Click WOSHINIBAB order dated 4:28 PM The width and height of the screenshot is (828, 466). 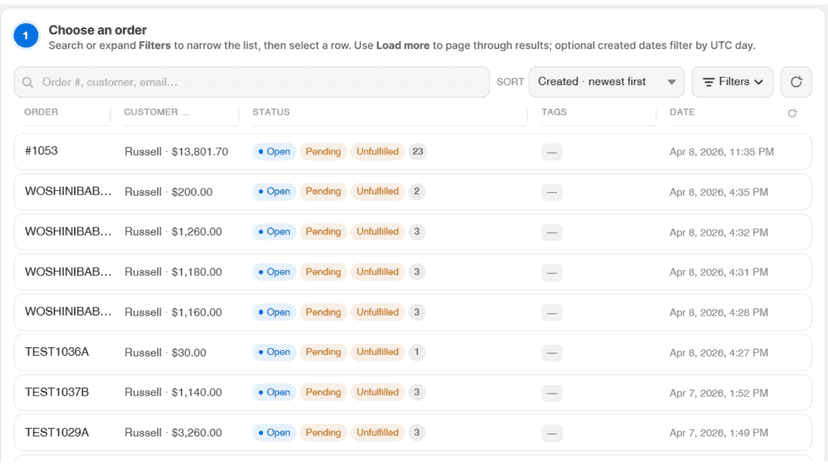[x=413, y=312]
